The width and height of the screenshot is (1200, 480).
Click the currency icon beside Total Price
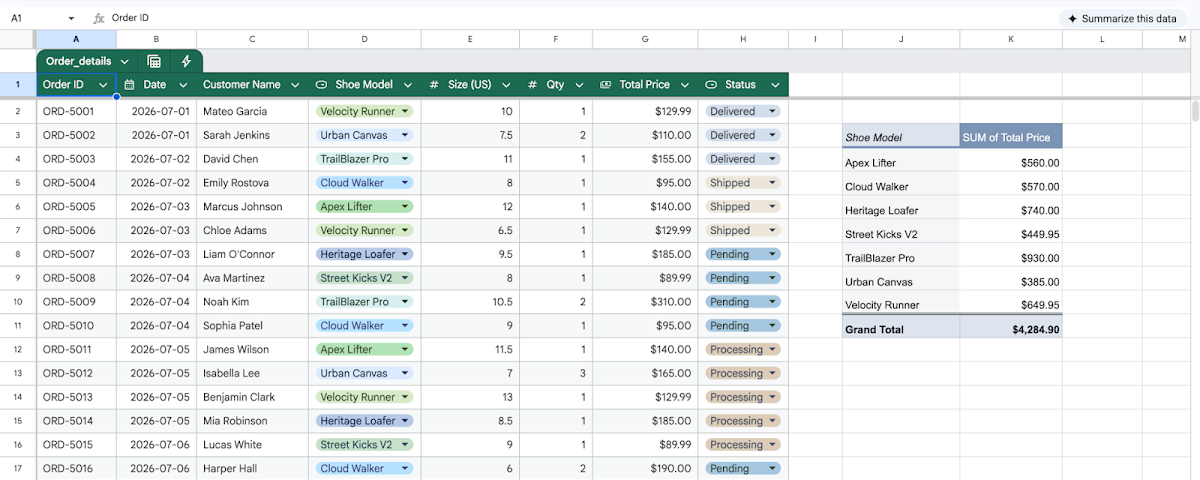605,85
